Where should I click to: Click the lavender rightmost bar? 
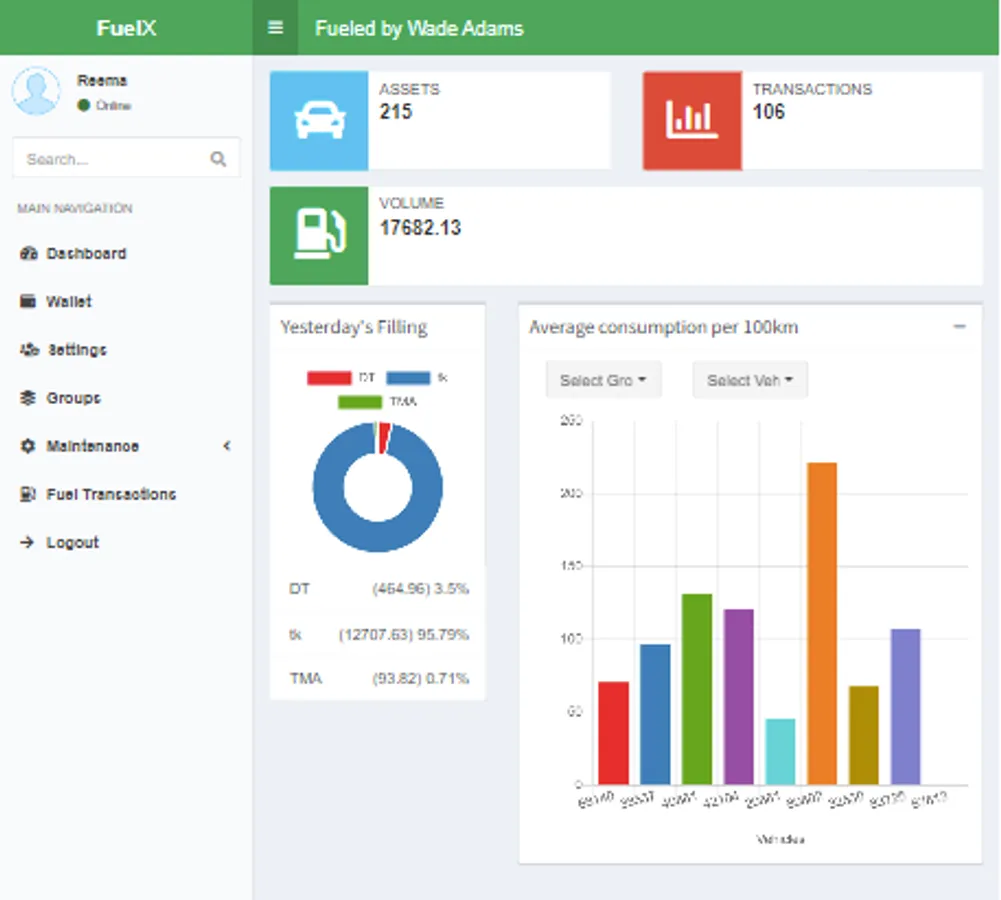click(x=906, y=707)
